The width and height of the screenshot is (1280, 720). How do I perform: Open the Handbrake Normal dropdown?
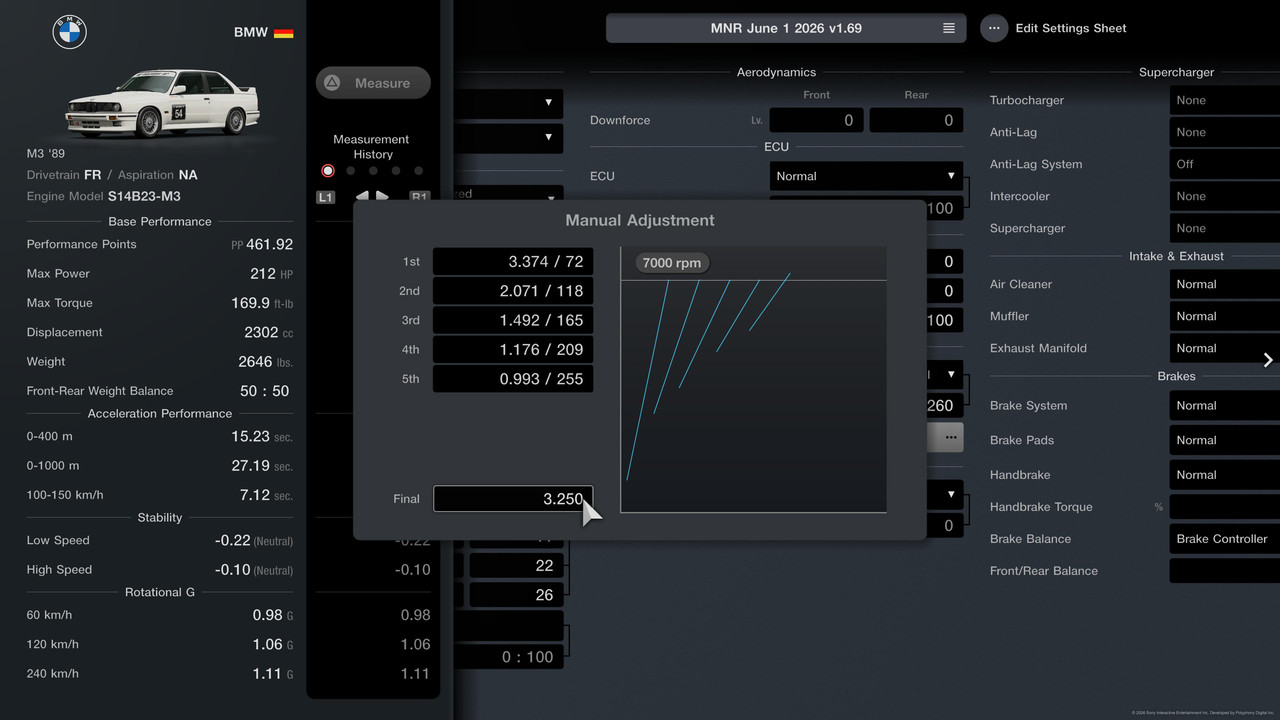1225,475
